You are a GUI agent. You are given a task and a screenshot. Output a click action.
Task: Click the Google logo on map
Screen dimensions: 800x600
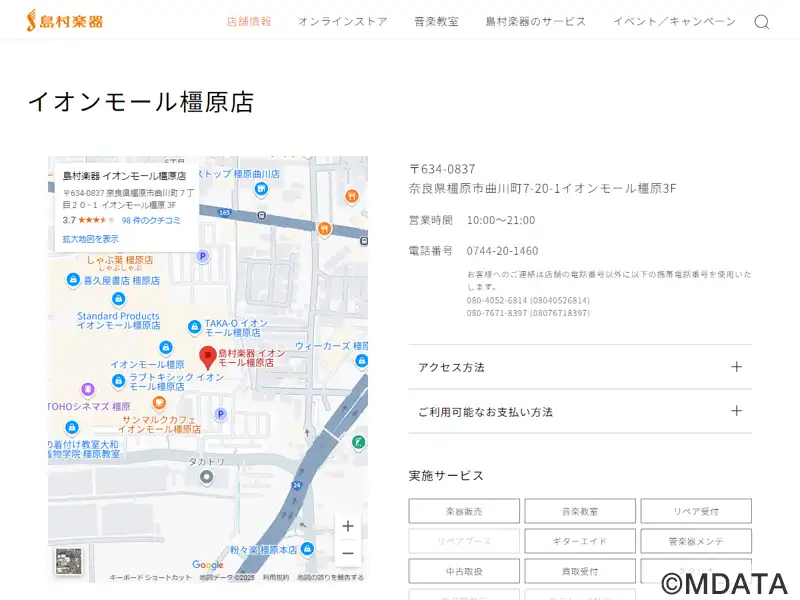208,565
